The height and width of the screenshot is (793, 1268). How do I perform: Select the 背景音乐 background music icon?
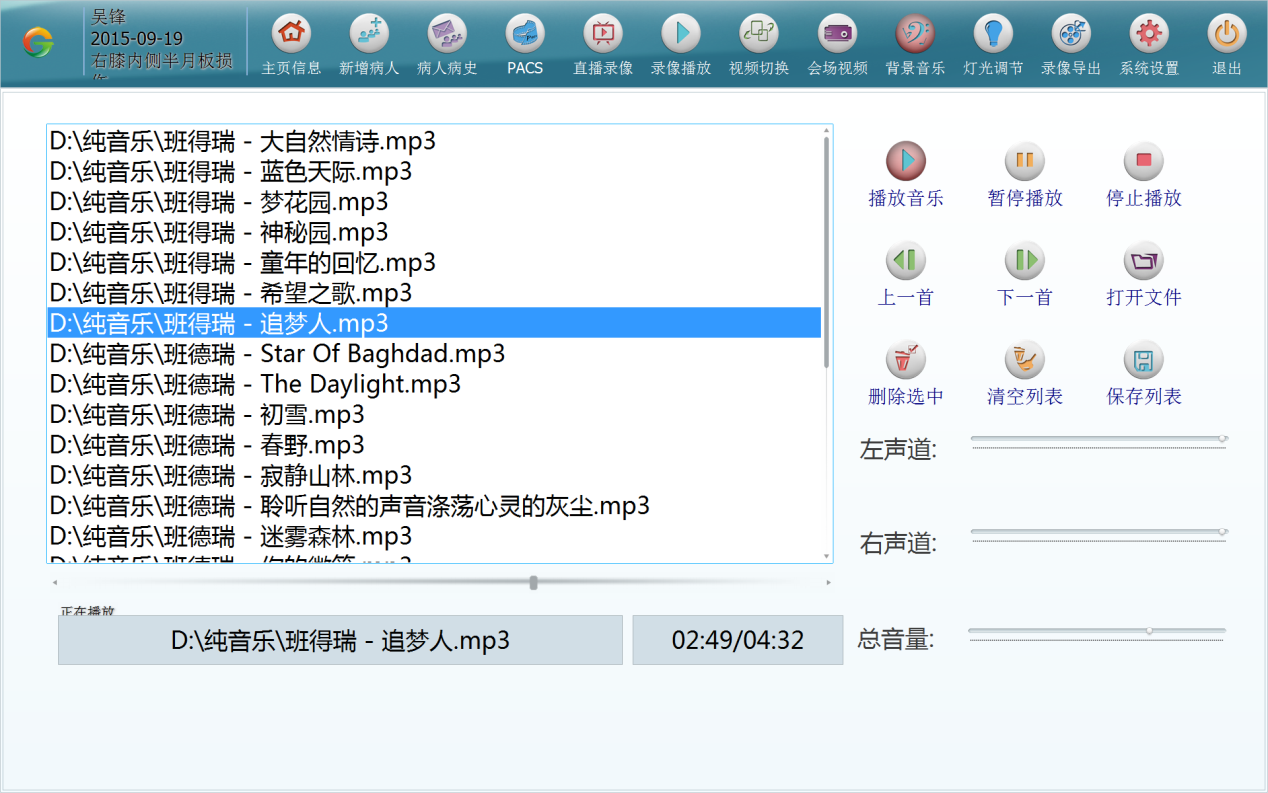click(915, 33)
